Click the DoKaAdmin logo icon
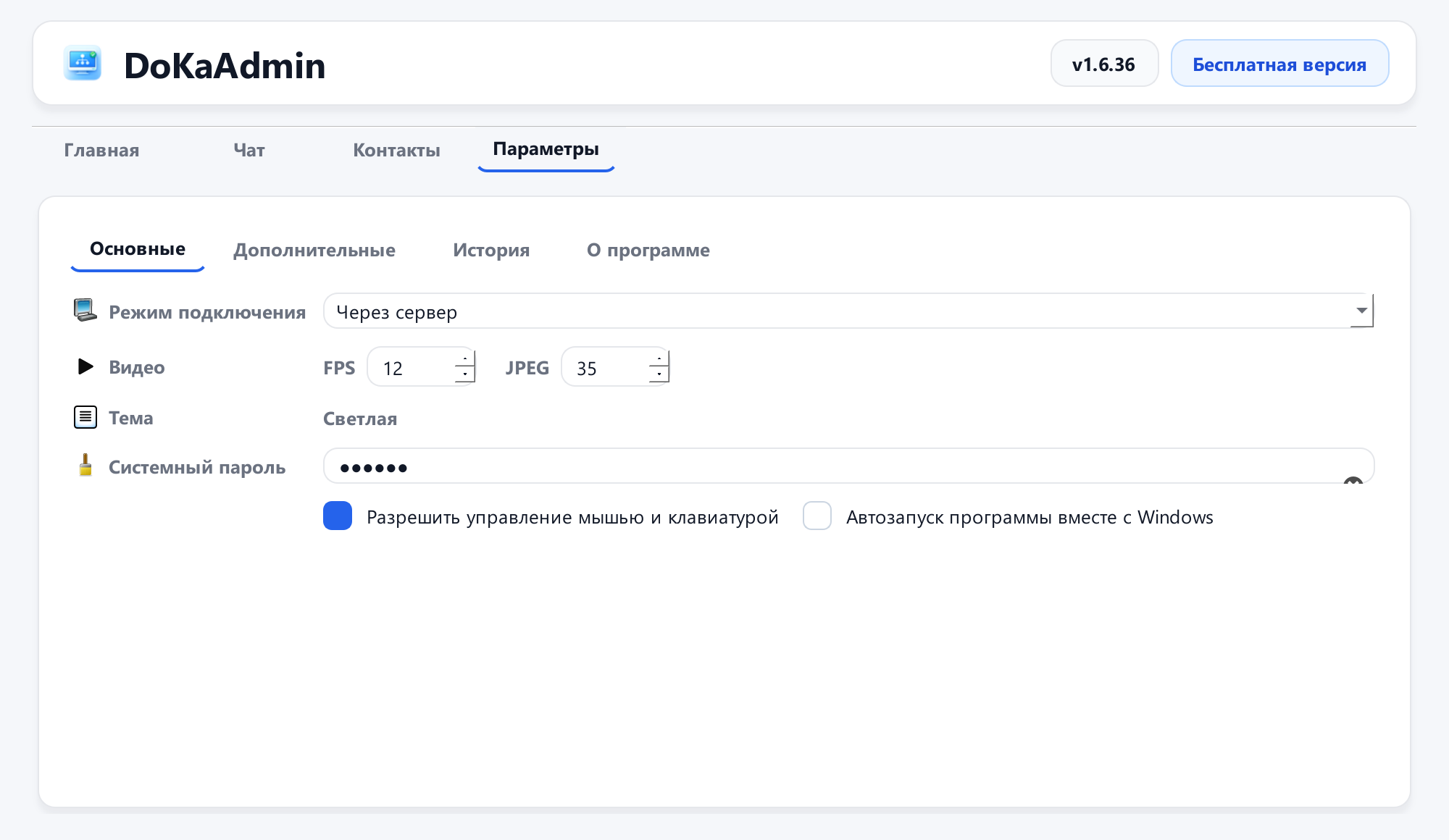The height and width of the screenshot is (840, 1449). pos(83,64)
